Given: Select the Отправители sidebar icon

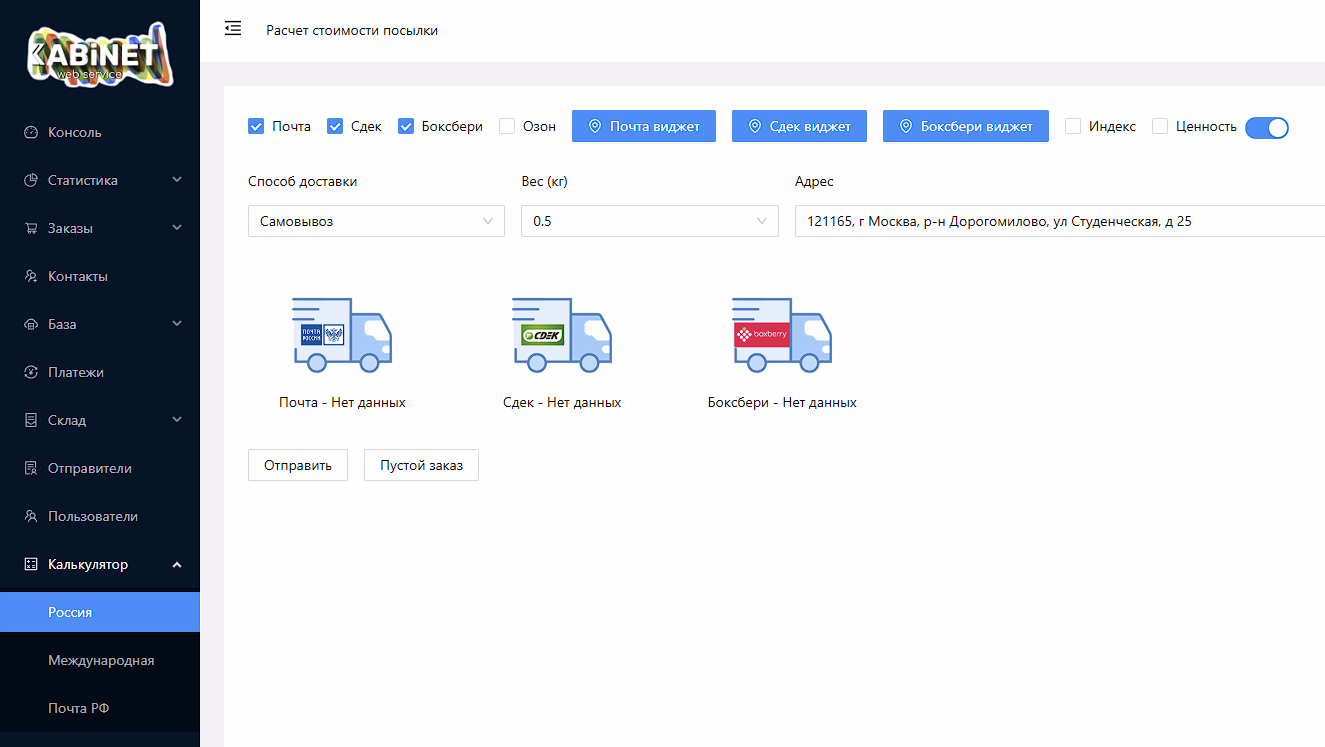Looking at the screenshot, I should pos(29,468).
